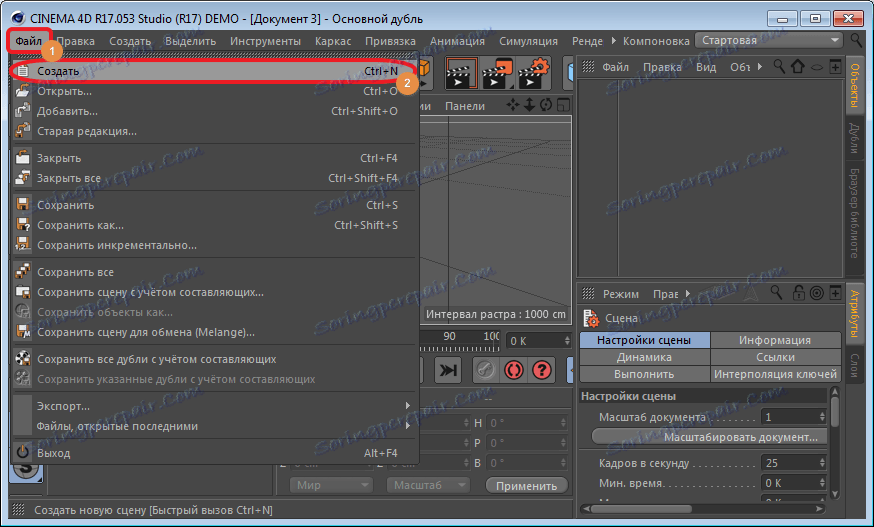Image resolution: width=874 pixels, height=527 pixels.
Task: Click the Render to Picture Viewer clapperboard icon
Action: 497,71
